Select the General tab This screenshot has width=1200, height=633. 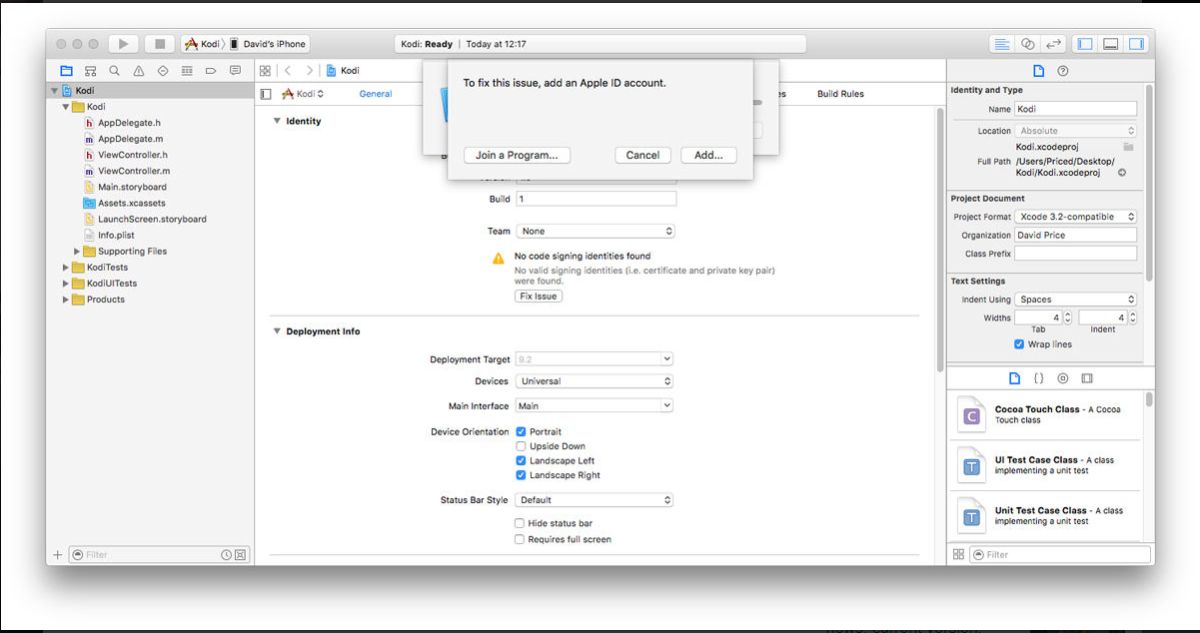coord(375,94)
